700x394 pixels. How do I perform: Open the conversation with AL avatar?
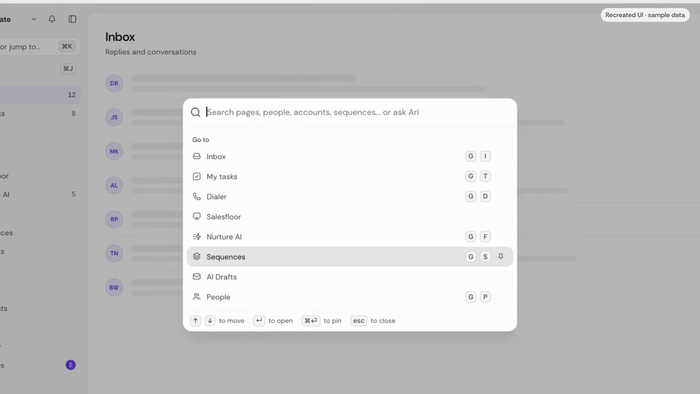114,185
